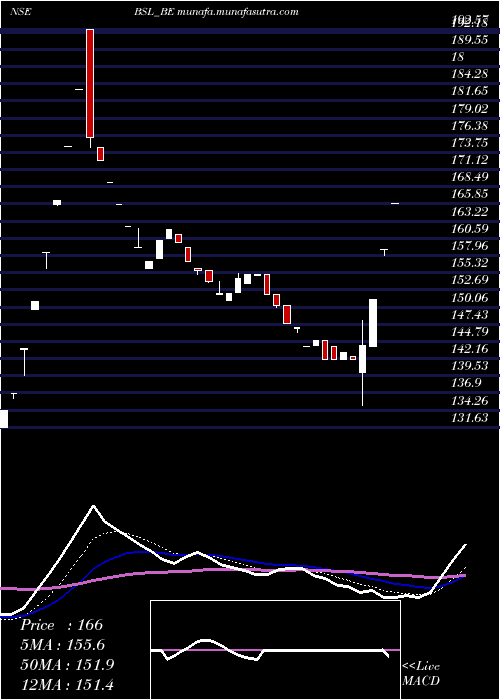Viewport: 500px width, 700px height.
Task: Click the 150.06 price axis label
Action: pos(469,297)
